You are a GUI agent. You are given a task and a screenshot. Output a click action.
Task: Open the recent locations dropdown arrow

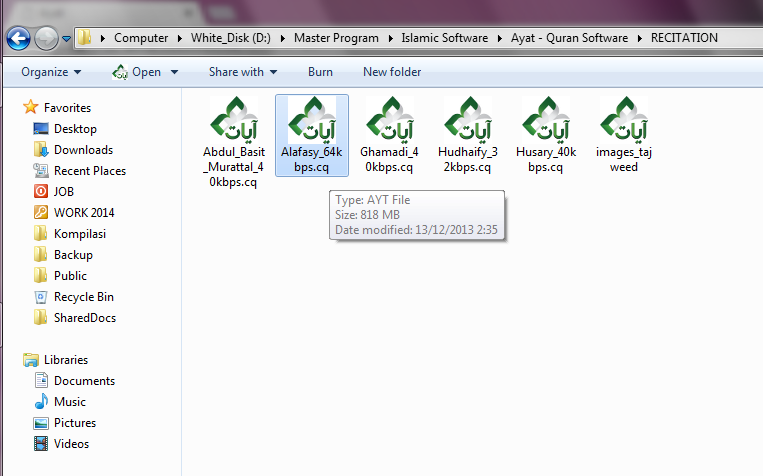66,38
